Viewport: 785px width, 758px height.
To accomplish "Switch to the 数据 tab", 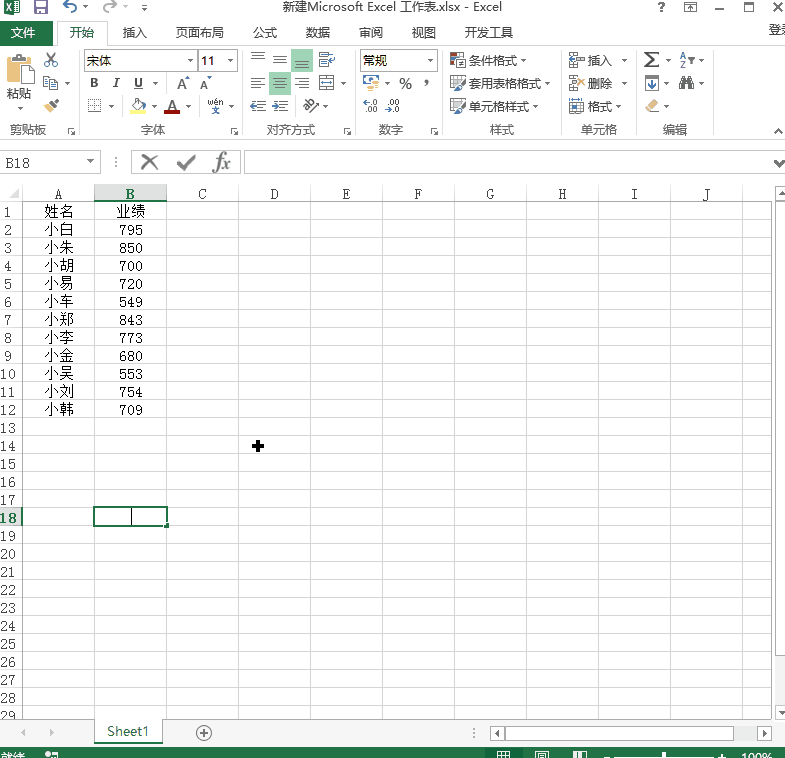I will 318,33.
